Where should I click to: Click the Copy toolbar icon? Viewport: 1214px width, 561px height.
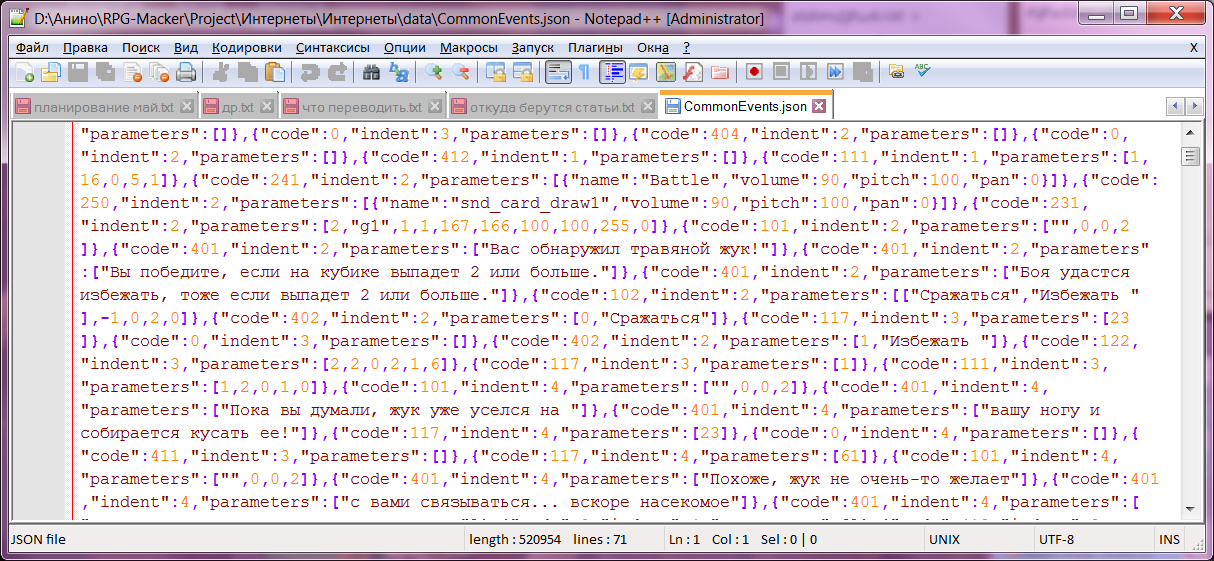(247, 72)
